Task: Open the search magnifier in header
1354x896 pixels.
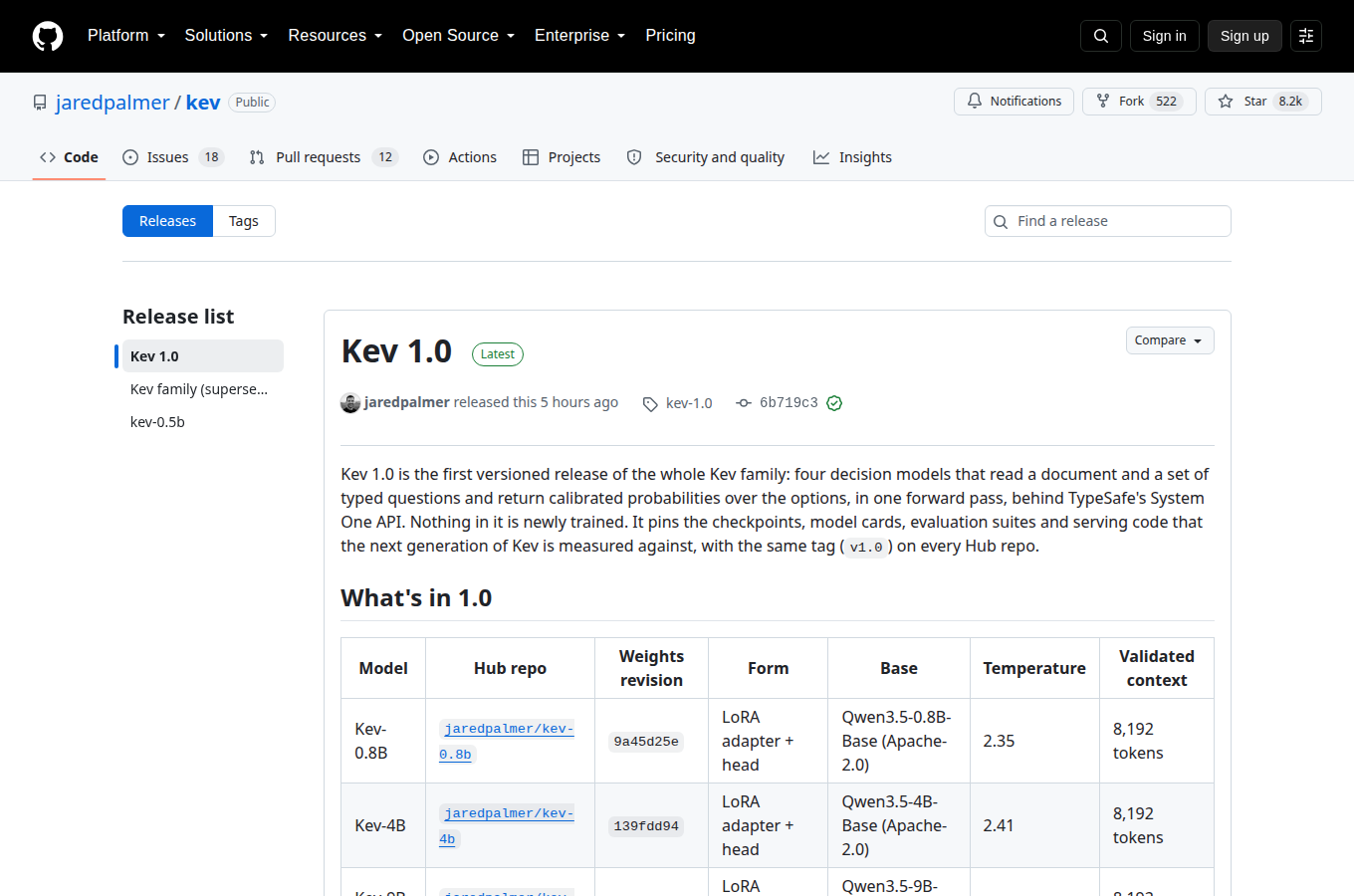Action: 1101,36
